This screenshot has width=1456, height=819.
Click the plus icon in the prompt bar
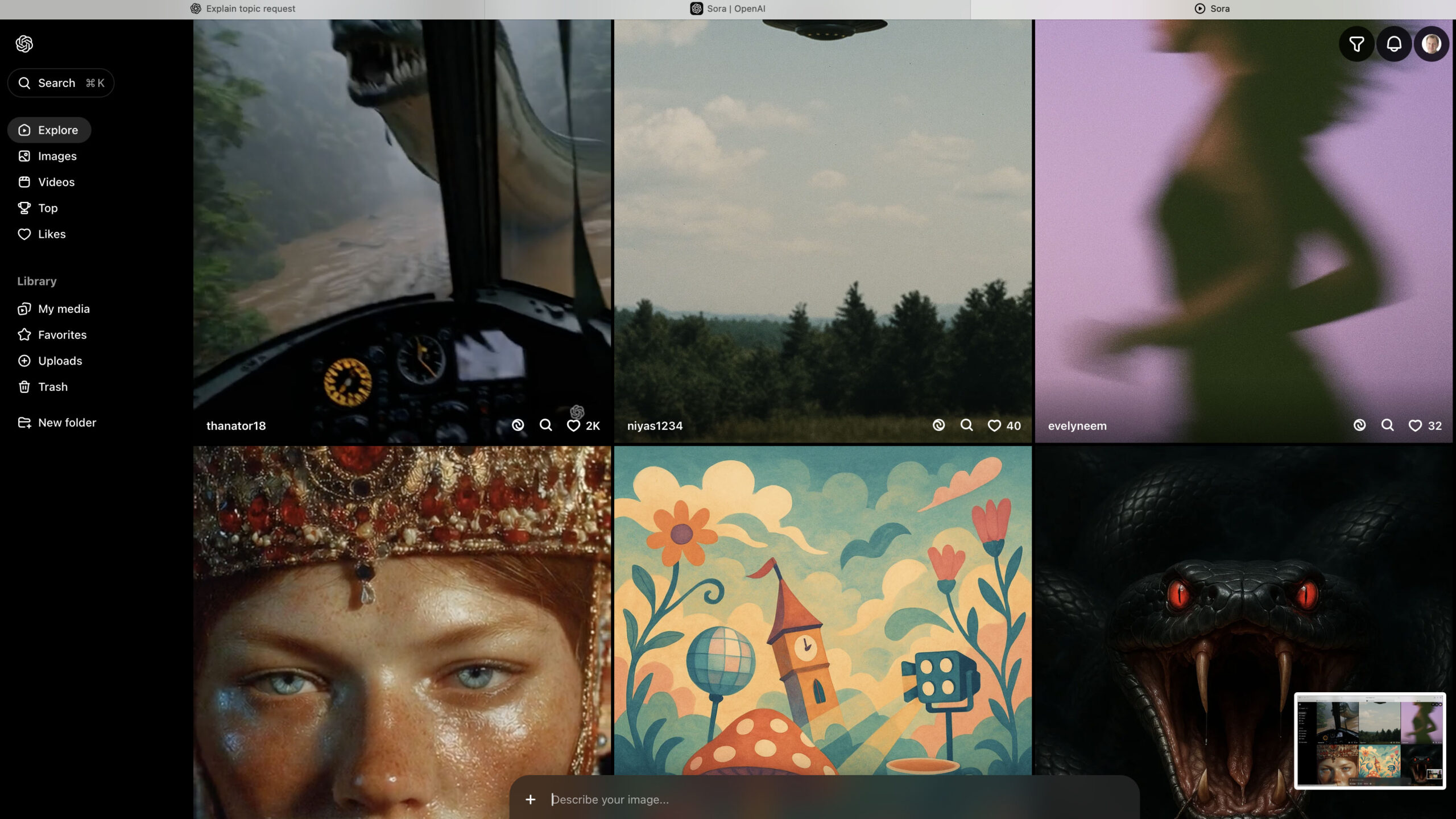[x=531, y=800]
